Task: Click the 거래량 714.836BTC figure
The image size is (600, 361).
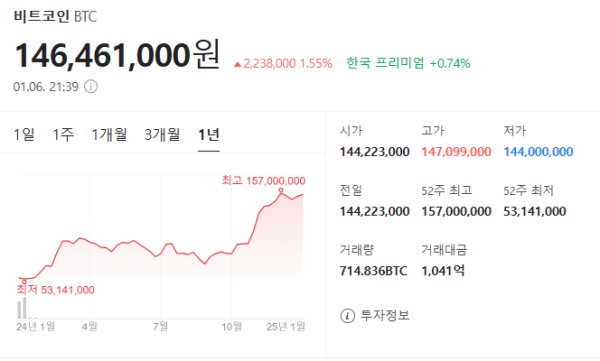Action: tap(373, 271)
